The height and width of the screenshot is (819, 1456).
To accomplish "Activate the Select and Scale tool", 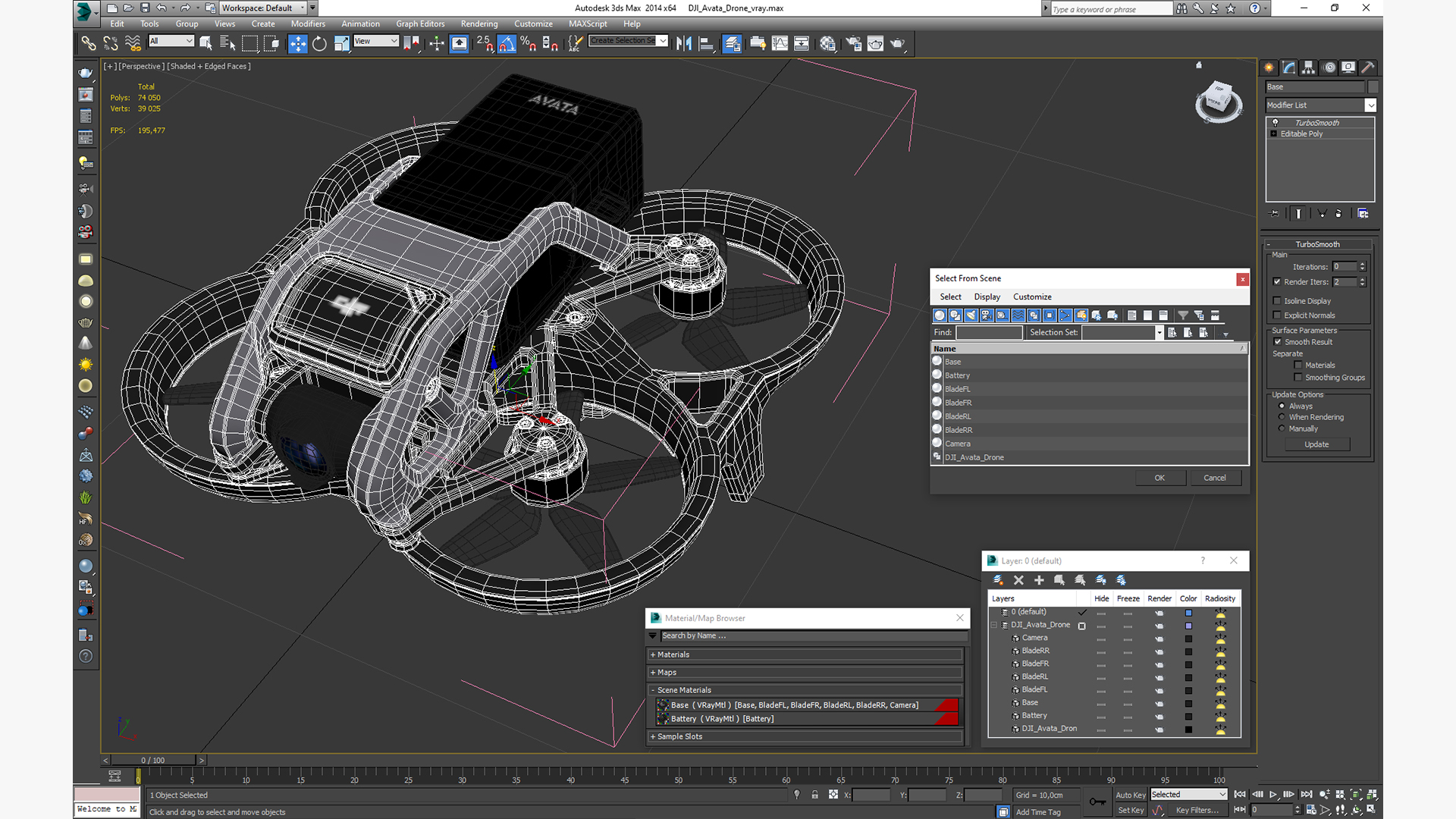I will (341, 43).
